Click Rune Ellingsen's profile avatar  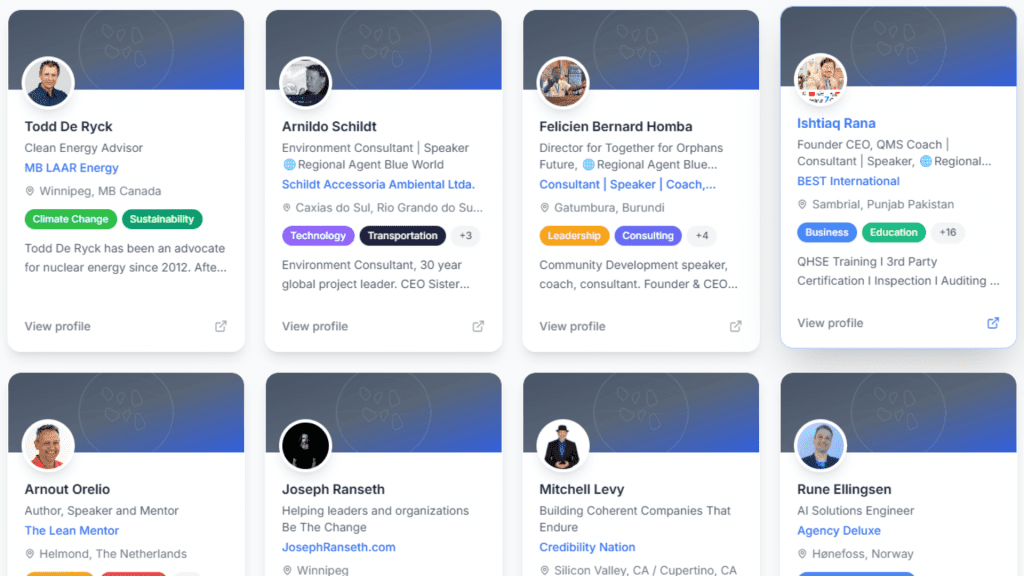click(x=820, y=446)
